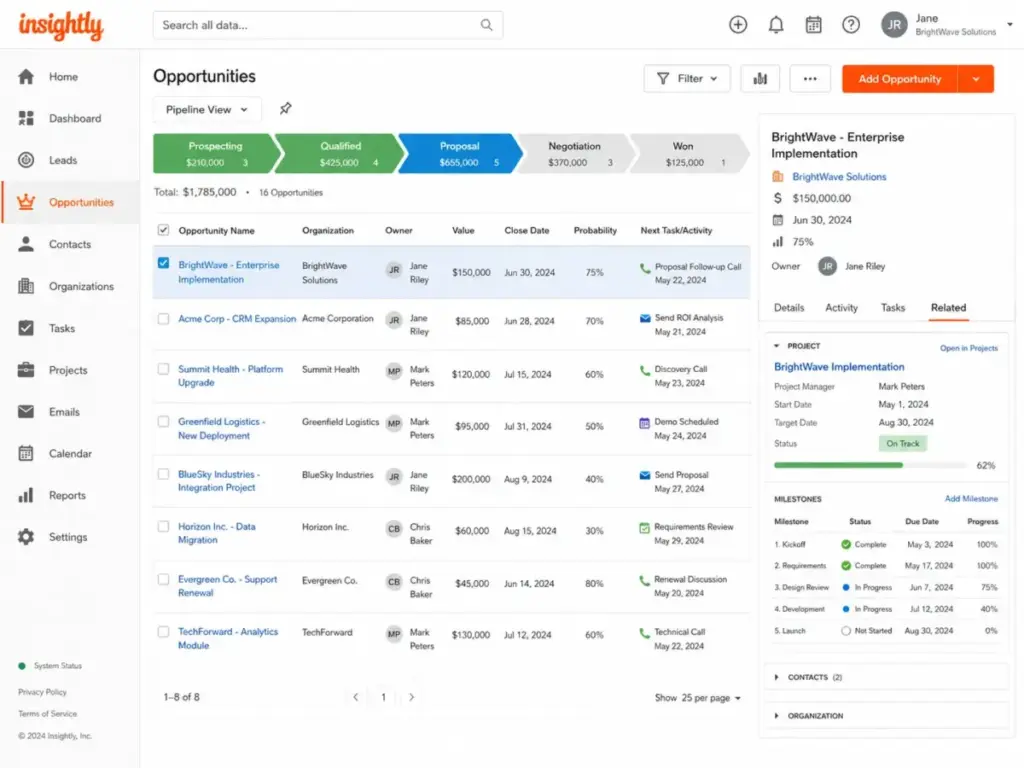Click the Add Opportunity button
The width and height of the screenshot is (1024, 768).
(x=899, y=79)
